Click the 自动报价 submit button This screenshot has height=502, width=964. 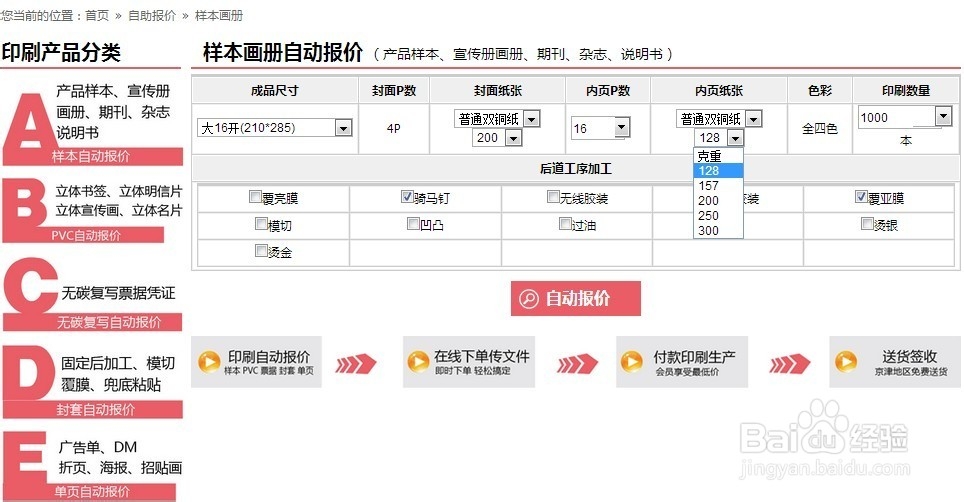[x=575, y=299]
